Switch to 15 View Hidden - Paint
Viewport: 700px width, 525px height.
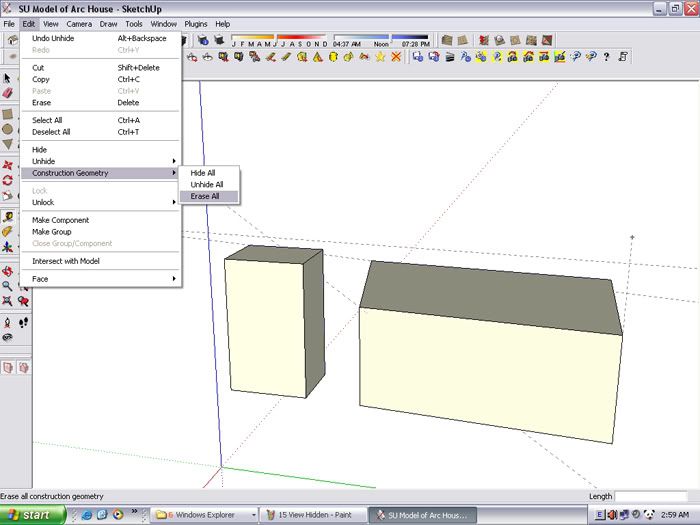click(x=314, y=515)
